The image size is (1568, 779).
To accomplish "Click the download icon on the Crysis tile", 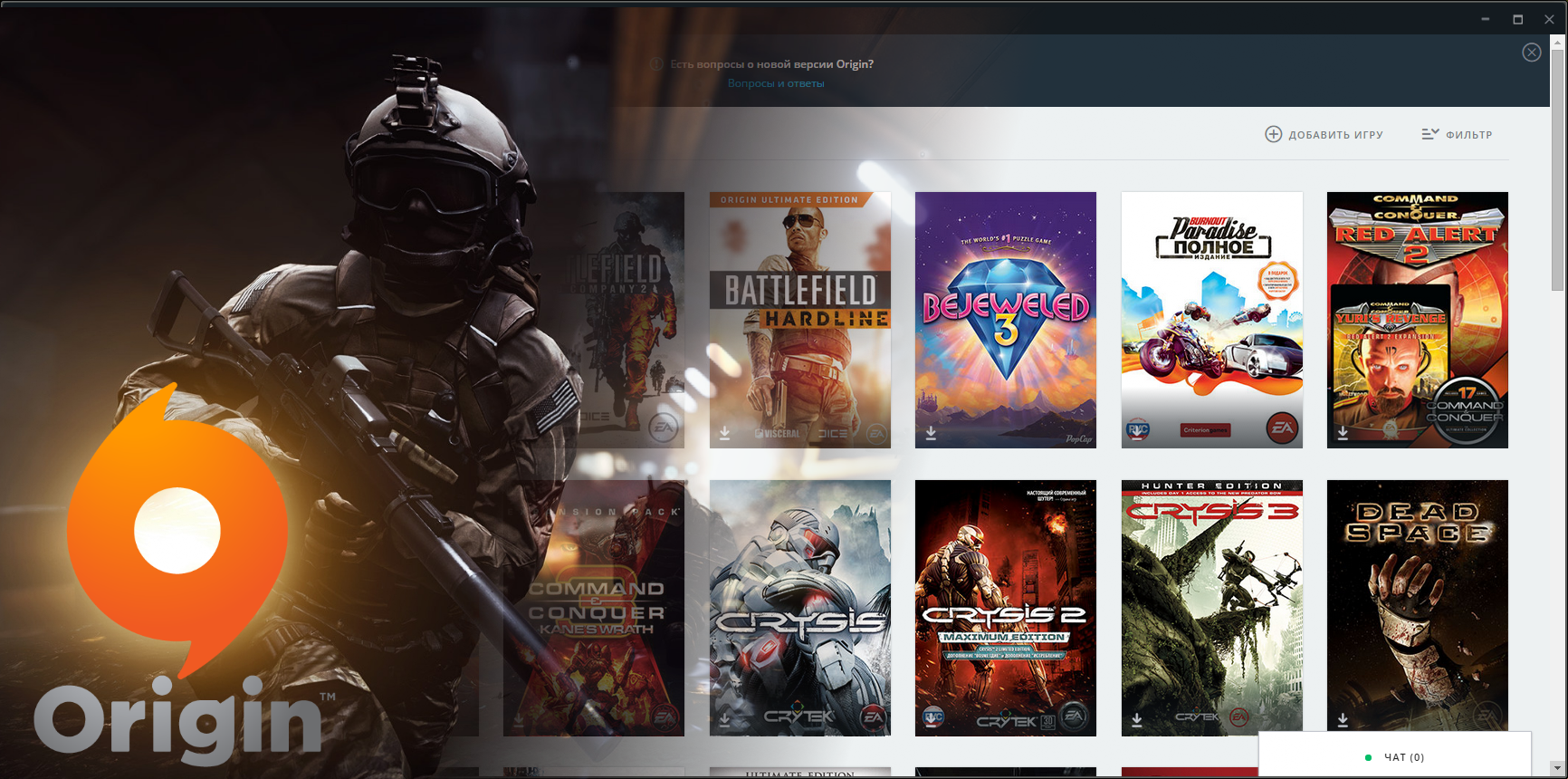I will pos(725,720).
